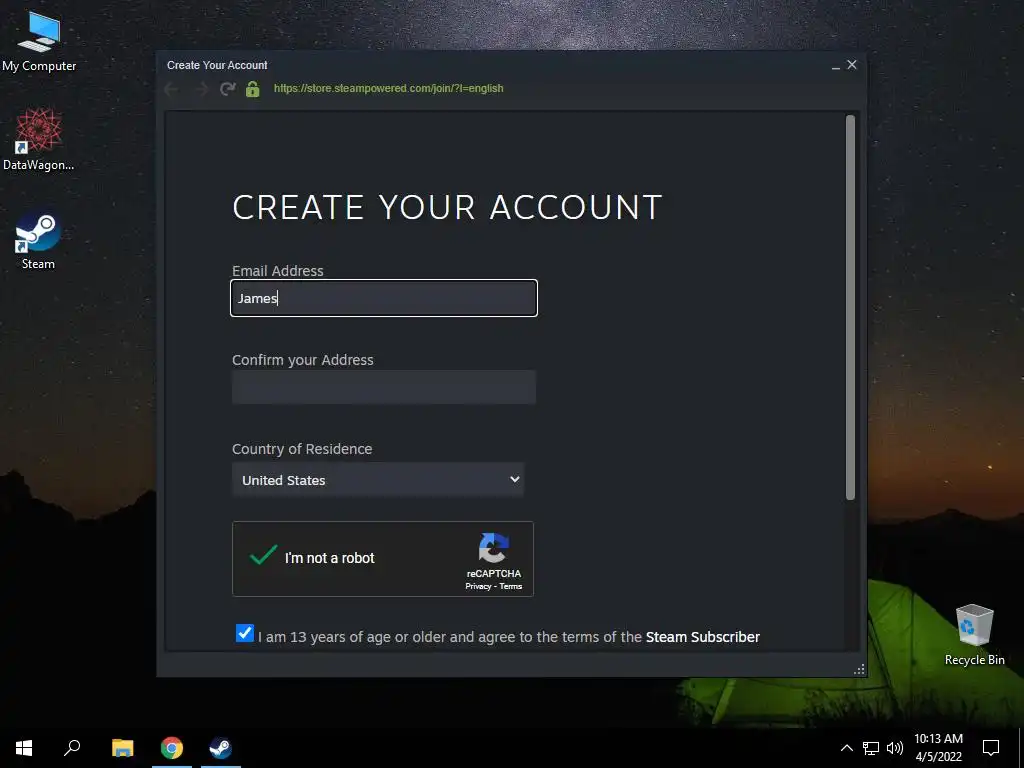
Task: Show hidden system tray icons
Action: [x=846, y=748]
